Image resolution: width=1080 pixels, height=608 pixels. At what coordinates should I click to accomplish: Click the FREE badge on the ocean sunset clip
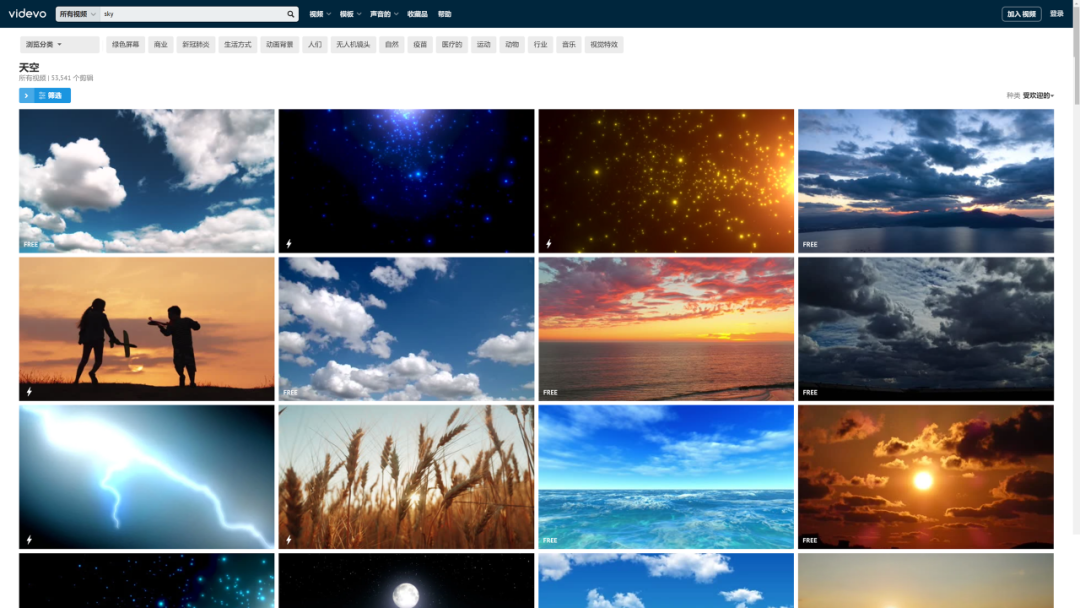(x=550, y=392)
